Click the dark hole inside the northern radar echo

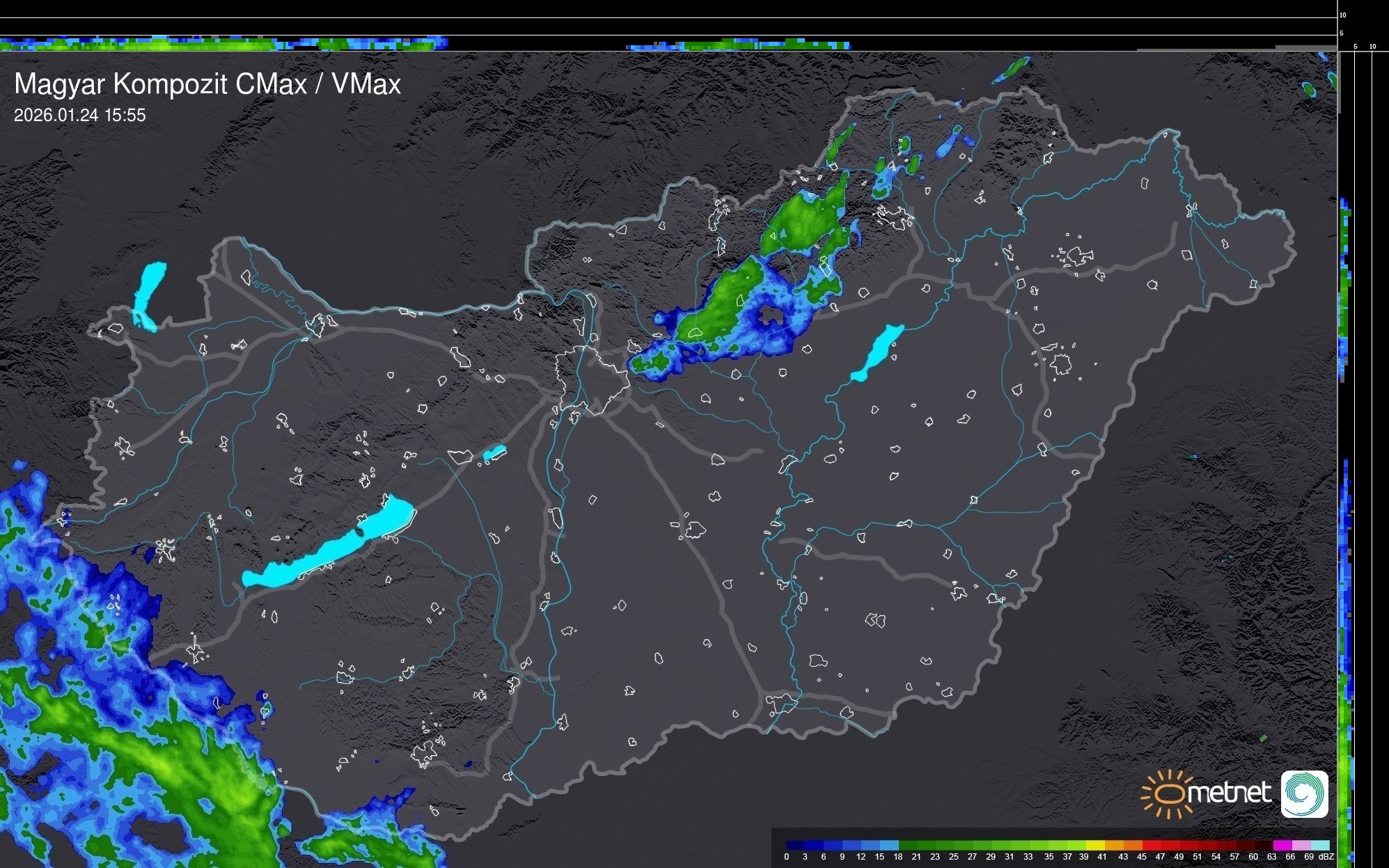(770, 316)
